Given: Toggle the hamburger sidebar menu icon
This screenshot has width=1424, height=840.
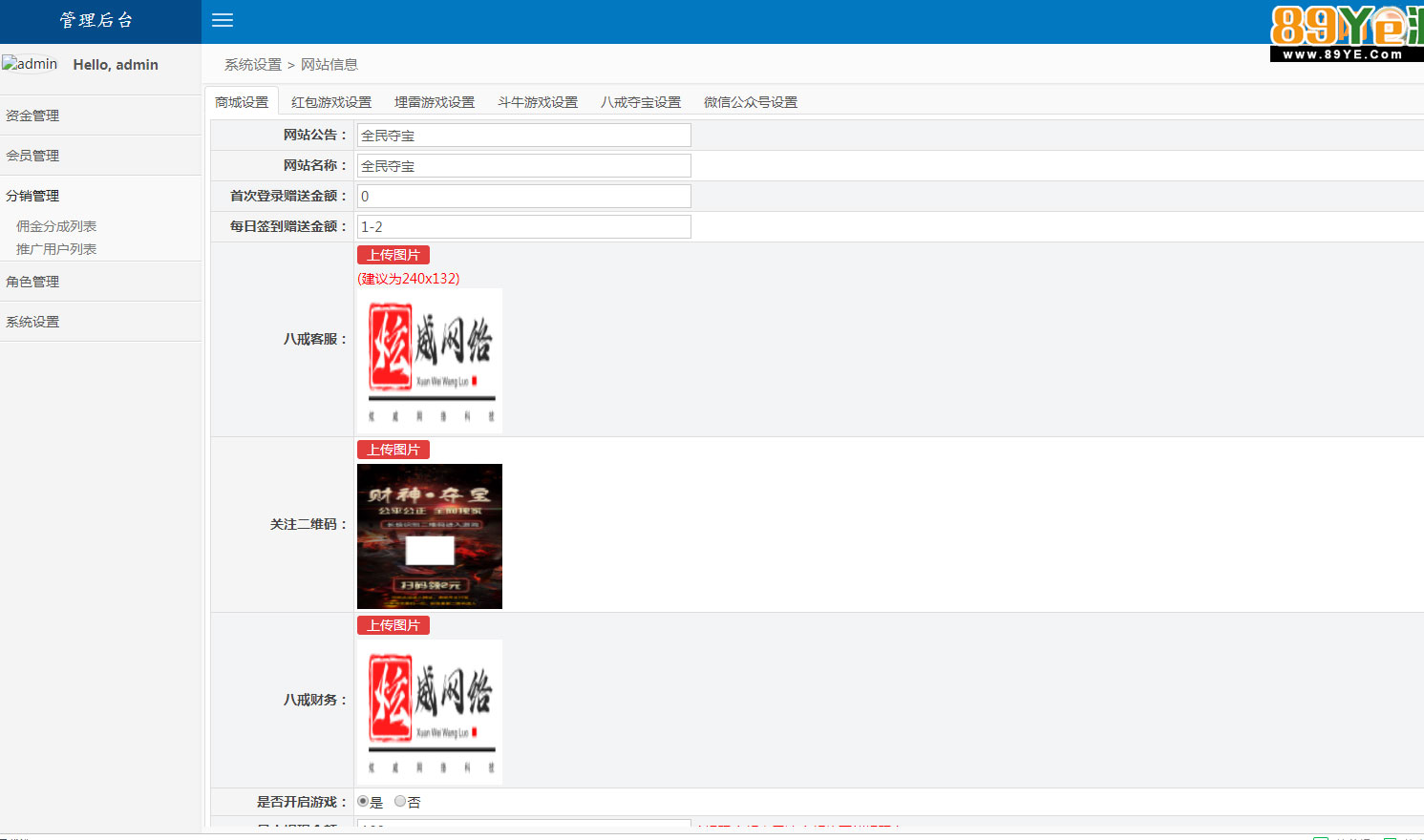Looking at the screenshot, I should coord(223,20).
